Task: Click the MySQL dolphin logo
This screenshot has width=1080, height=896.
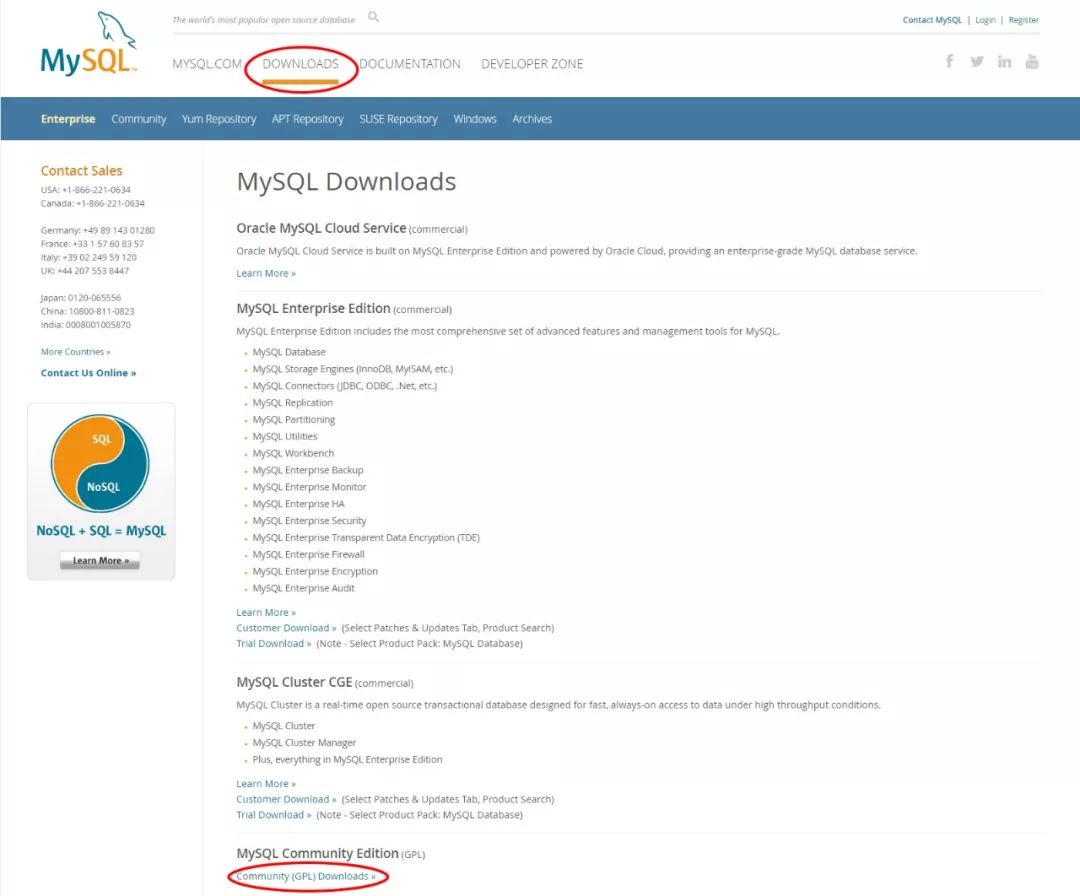Action: (x=89, y=43)
